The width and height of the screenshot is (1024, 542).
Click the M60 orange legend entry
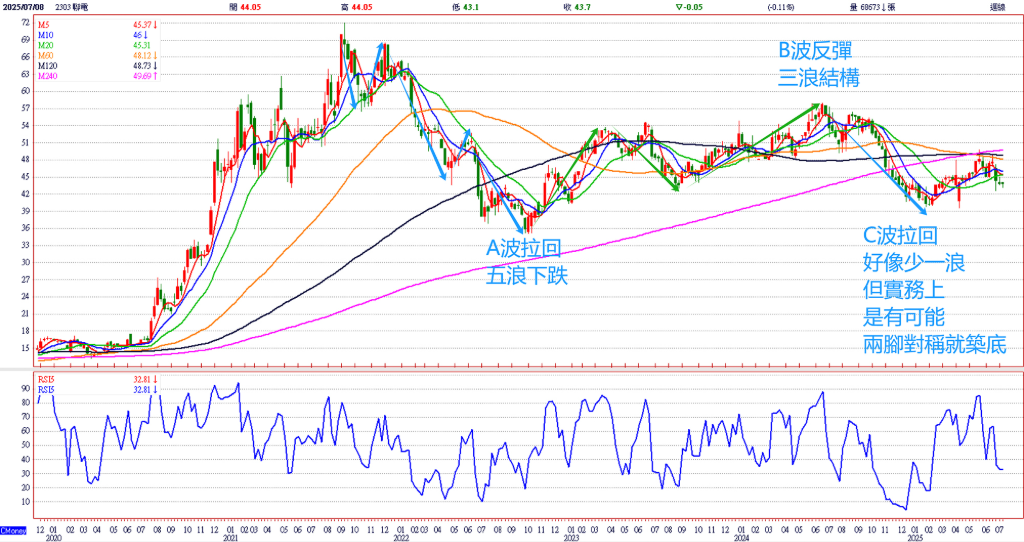47,55
